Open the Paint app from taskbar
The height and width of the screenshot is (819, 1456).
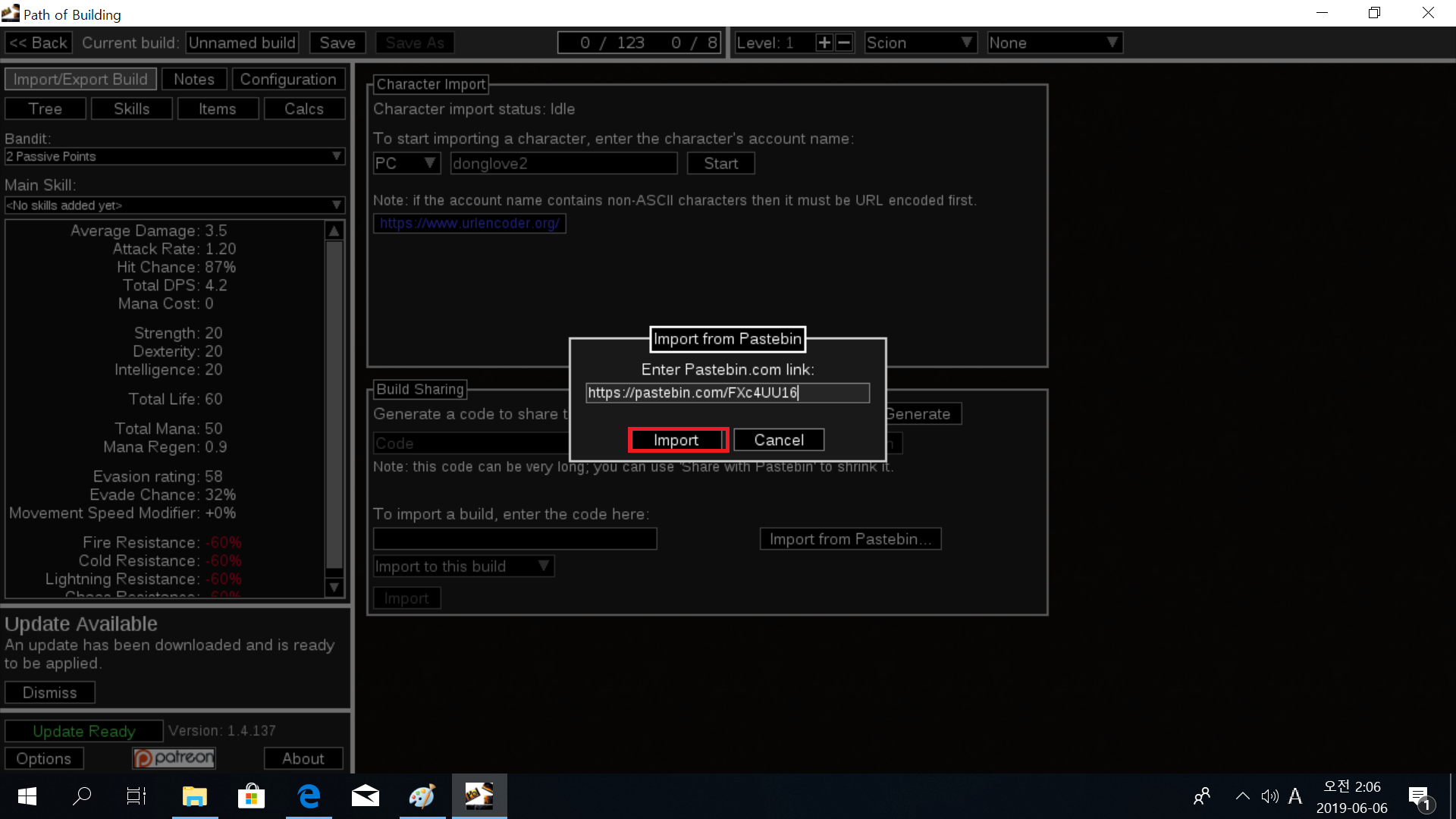tap(422, 796)
